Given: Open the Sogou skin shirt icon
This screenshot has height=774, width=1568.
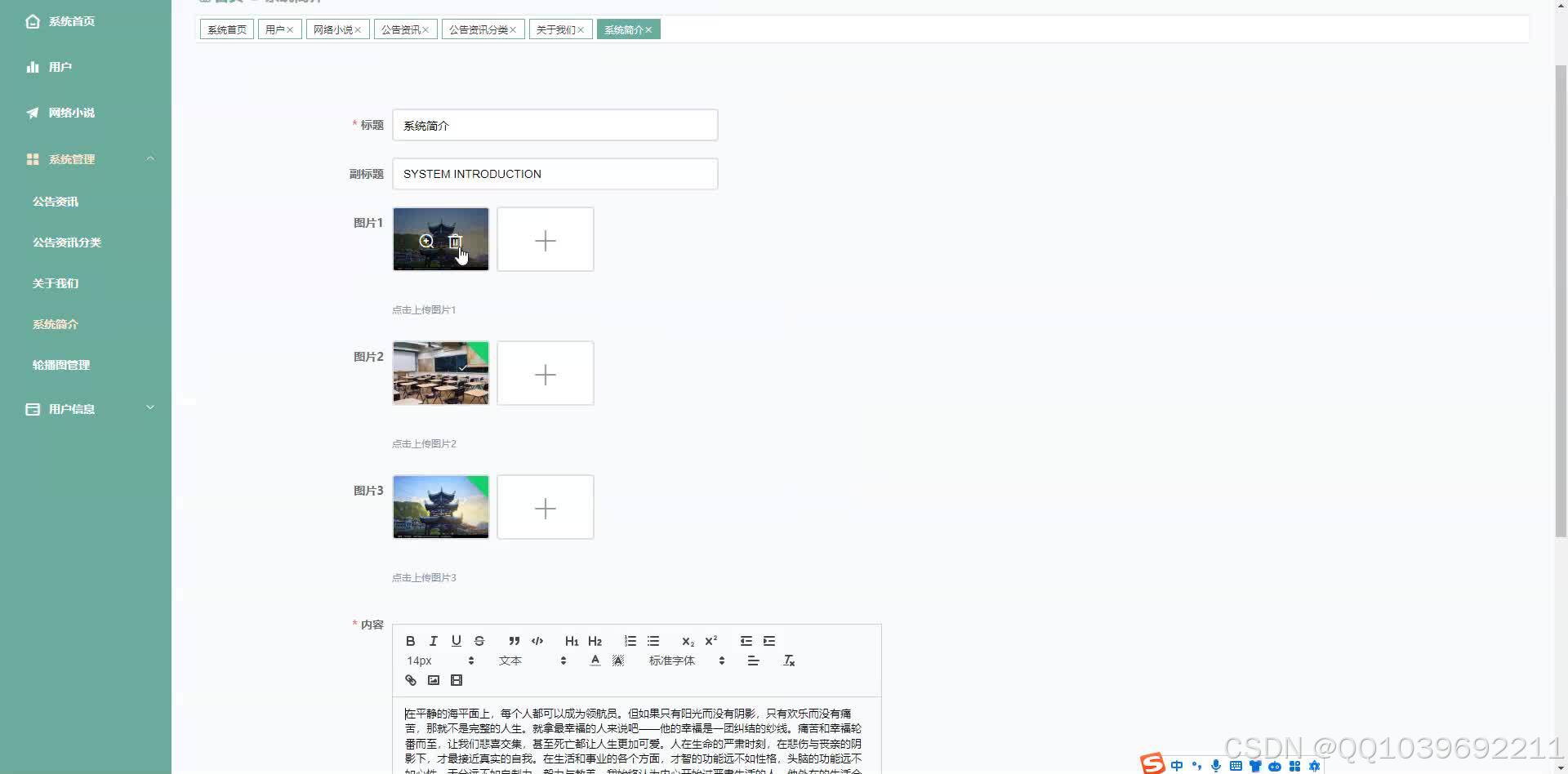Looking at the screenshot, I should [x=1255, y=766].
